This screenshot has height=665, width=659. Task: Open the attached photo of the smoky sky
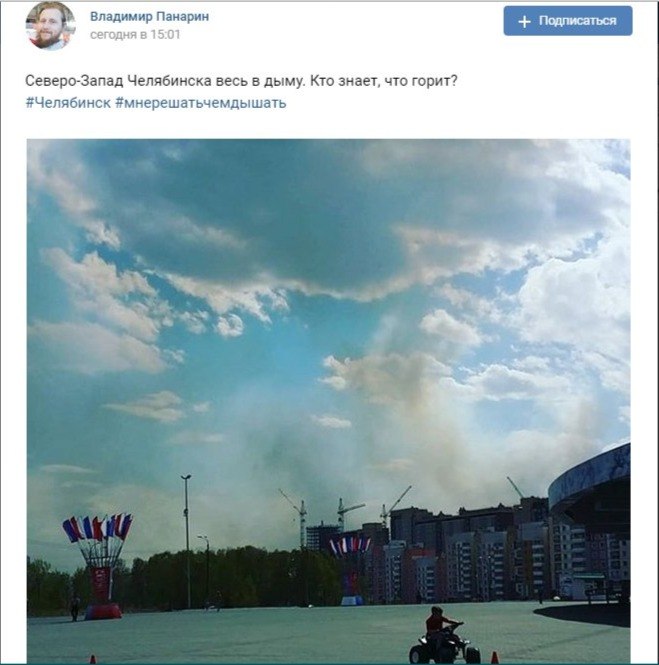point(328,401)
